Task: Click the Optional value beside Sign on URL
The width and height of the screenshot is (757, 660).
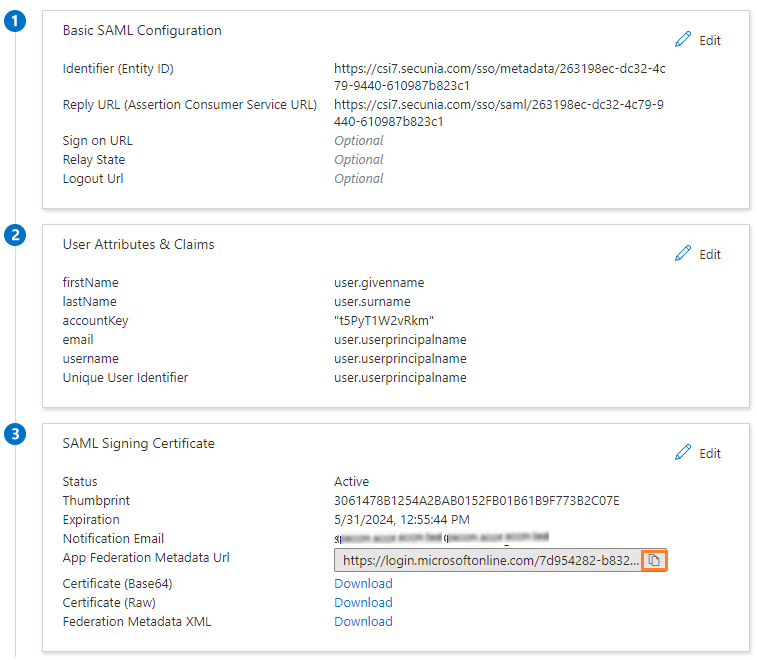Action: (358, 141)
